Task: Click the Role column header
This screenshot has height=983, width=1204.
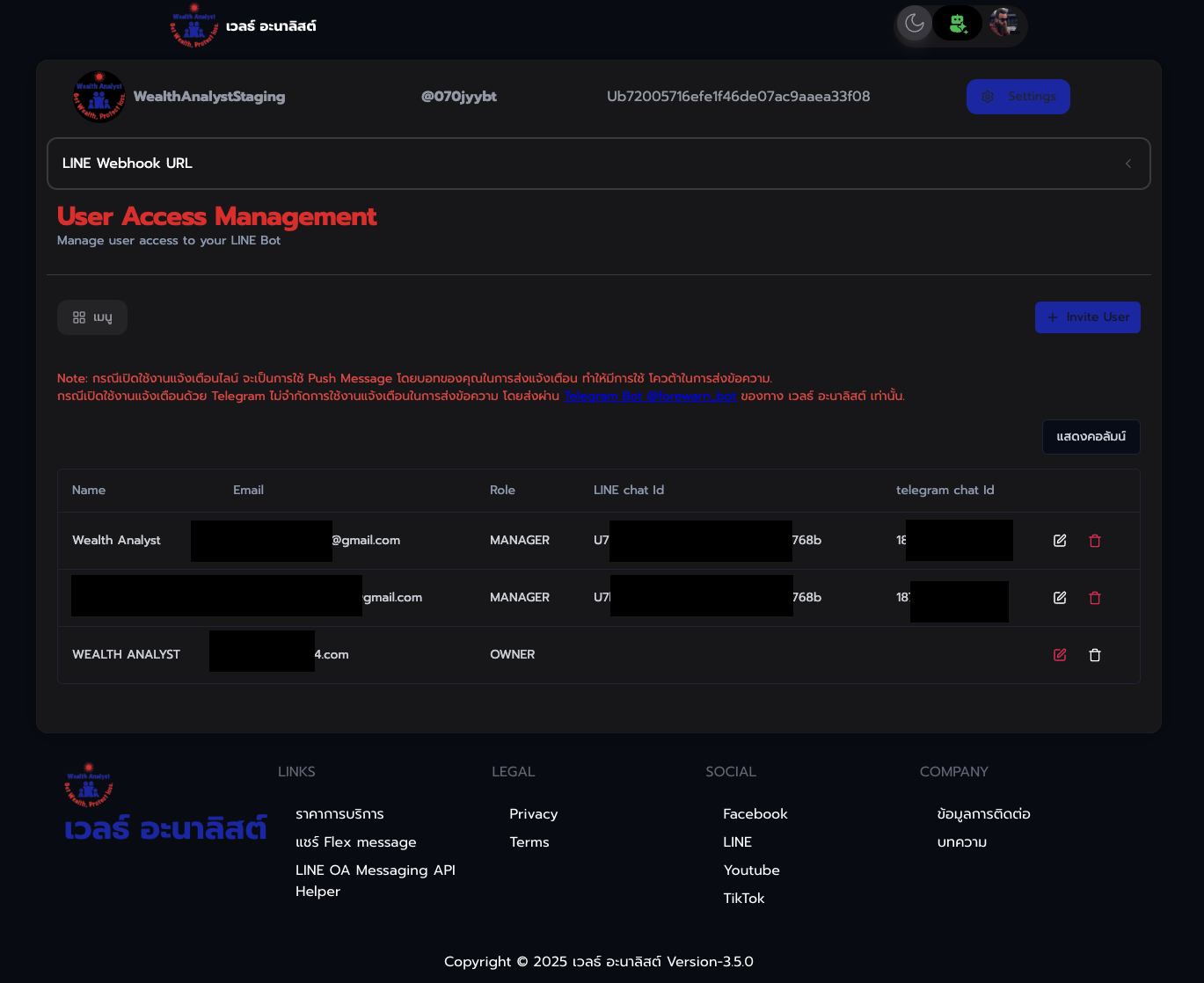Action: (x=502, y=490)
